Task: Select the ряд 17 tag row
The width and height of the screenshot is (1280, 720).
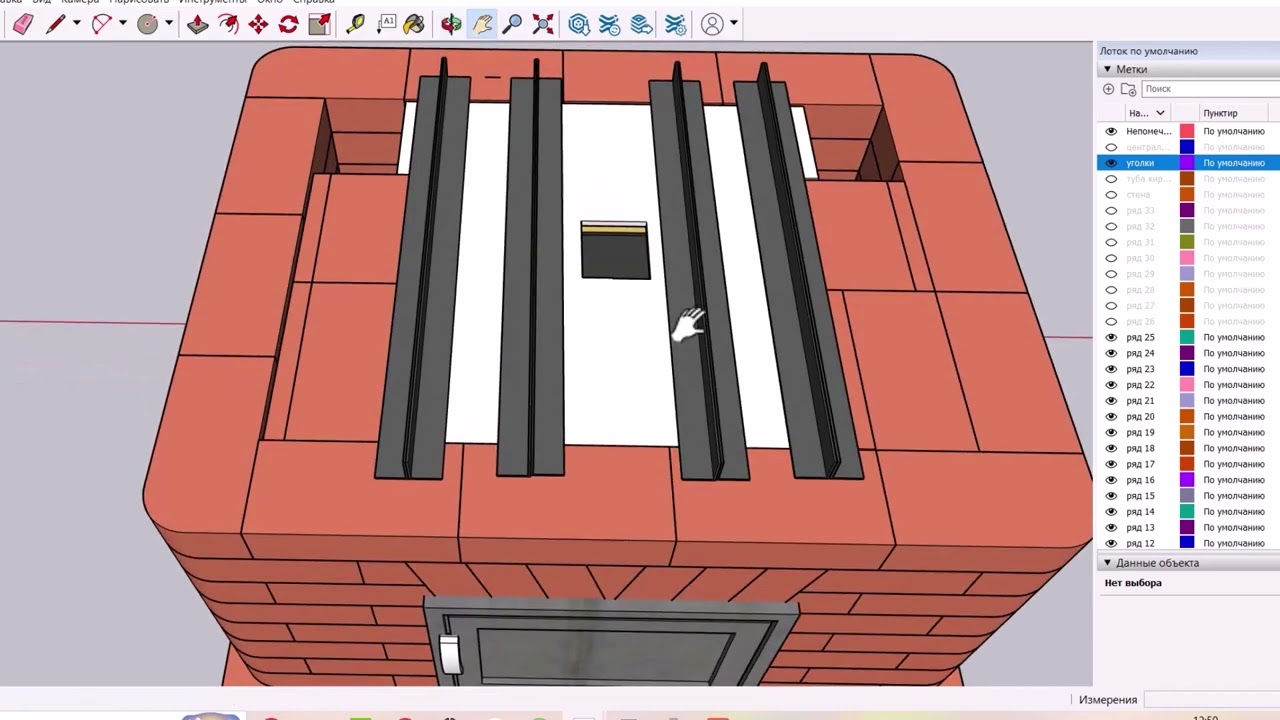Action: (x=1188, y=464)
